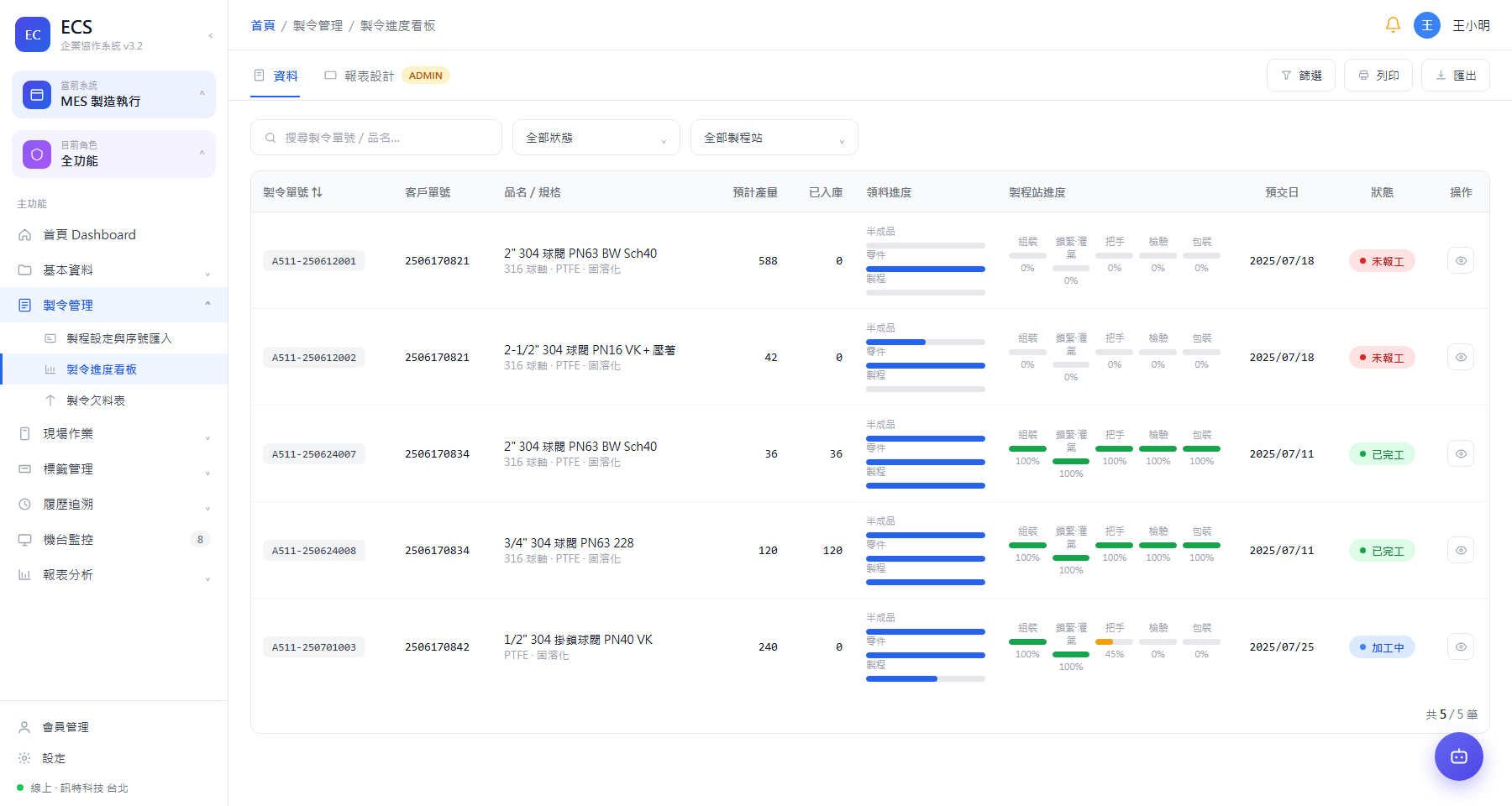Click the 王 user avatar
1512x806 pixels.
tap(1427, 25)
